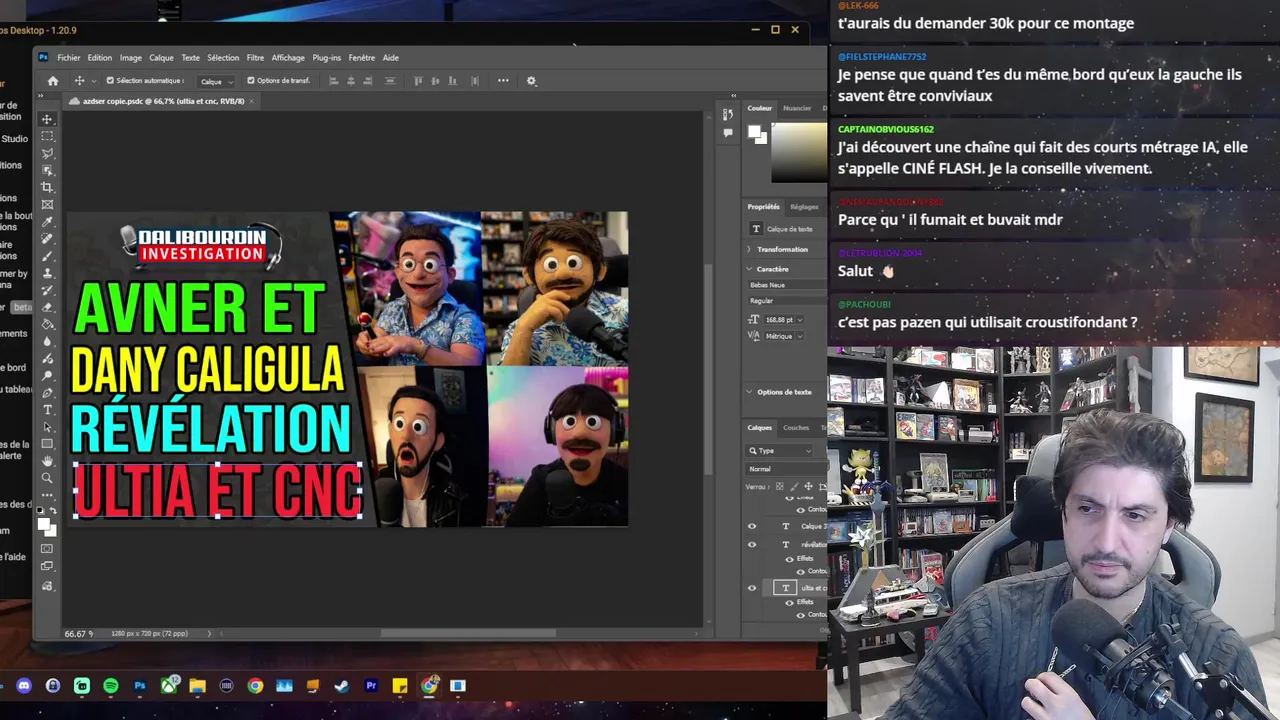Viewport: 1280px width, 720px height.
Task: Open the Calque menu
Action: coord(161,58)
